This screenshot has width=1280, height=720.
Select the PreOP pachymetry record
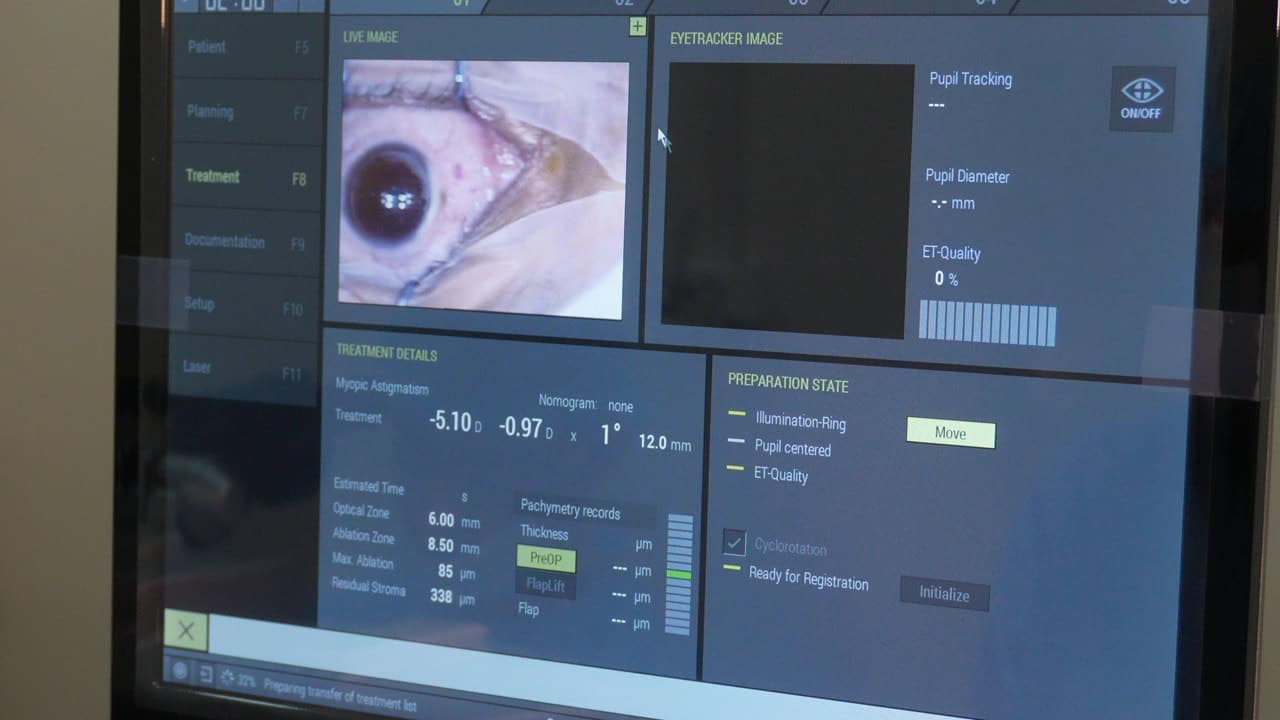(546, 559)
